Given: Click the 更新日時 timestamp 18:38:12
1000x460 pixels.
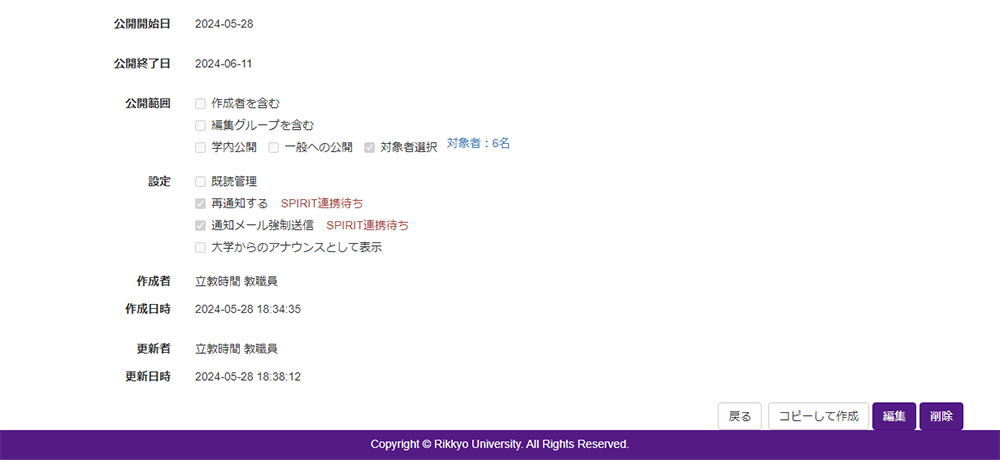Looking at the screenshot, I should click(x=248, y=377).
